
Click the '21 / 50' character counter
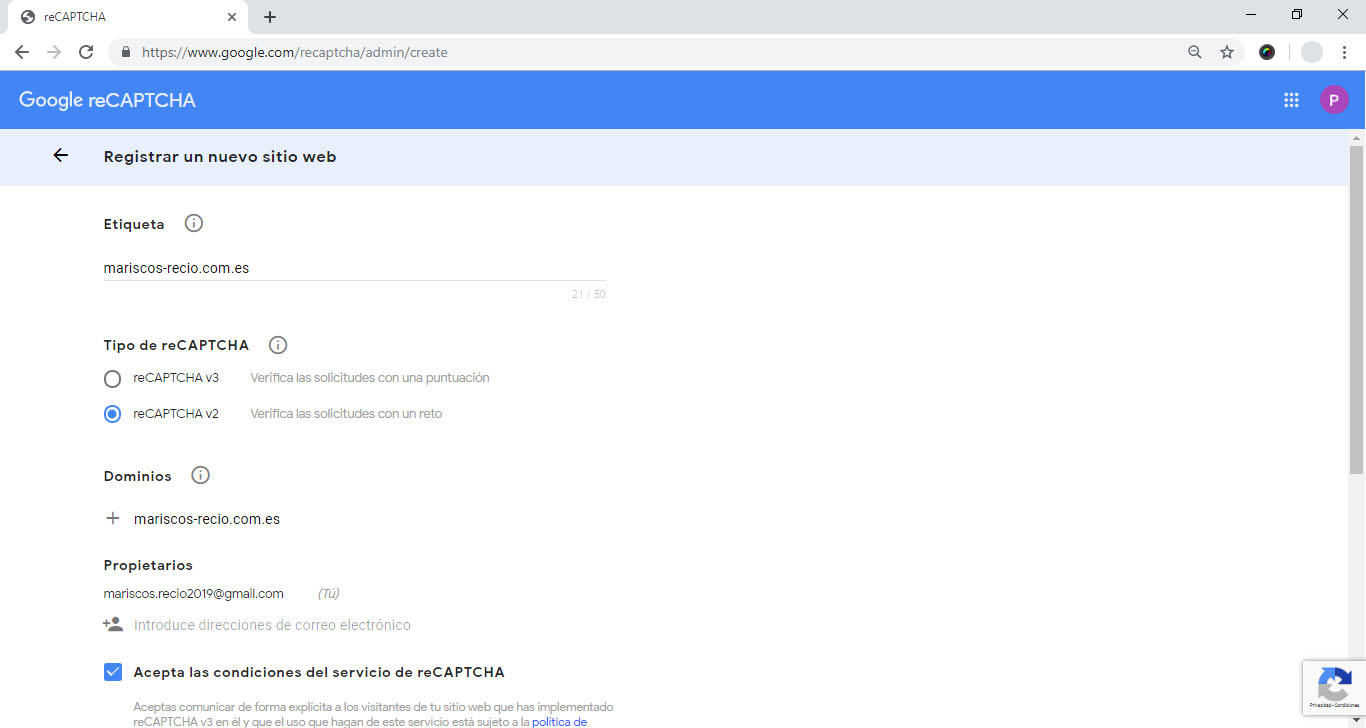(x=589, y=294)
